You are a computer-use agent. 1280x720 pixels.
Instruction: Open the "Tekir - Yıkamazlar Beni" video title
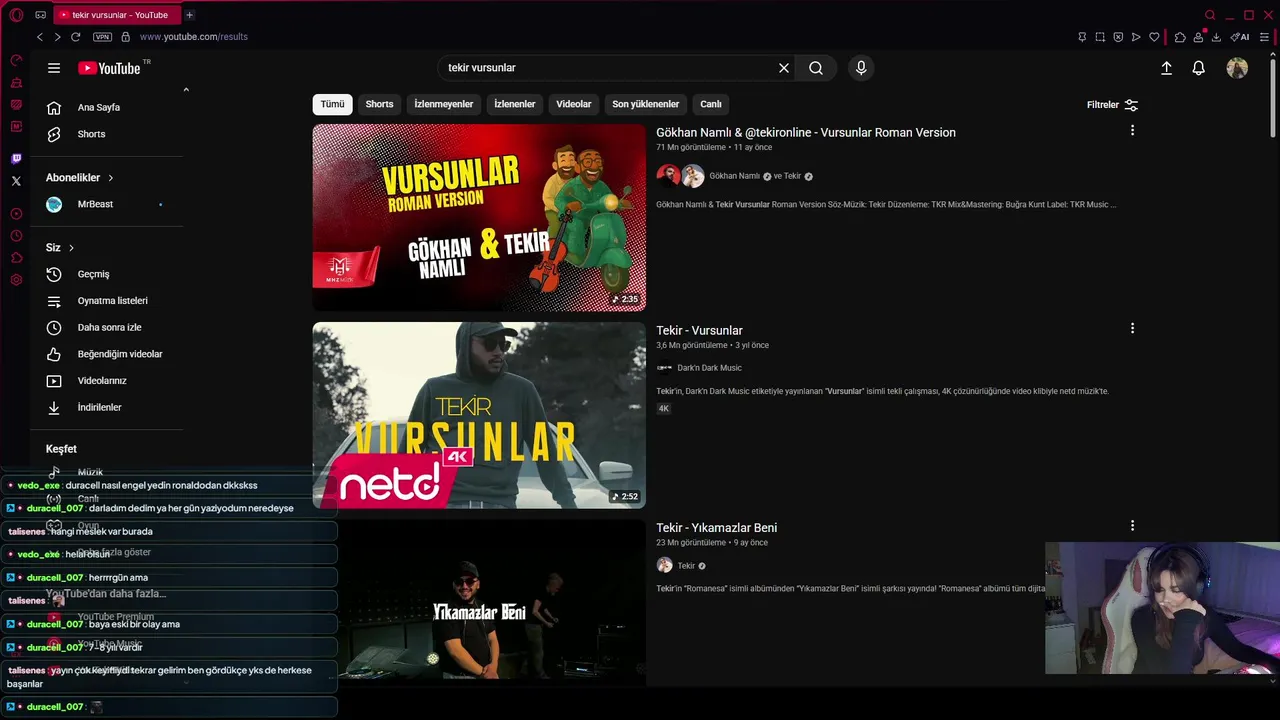716,528
